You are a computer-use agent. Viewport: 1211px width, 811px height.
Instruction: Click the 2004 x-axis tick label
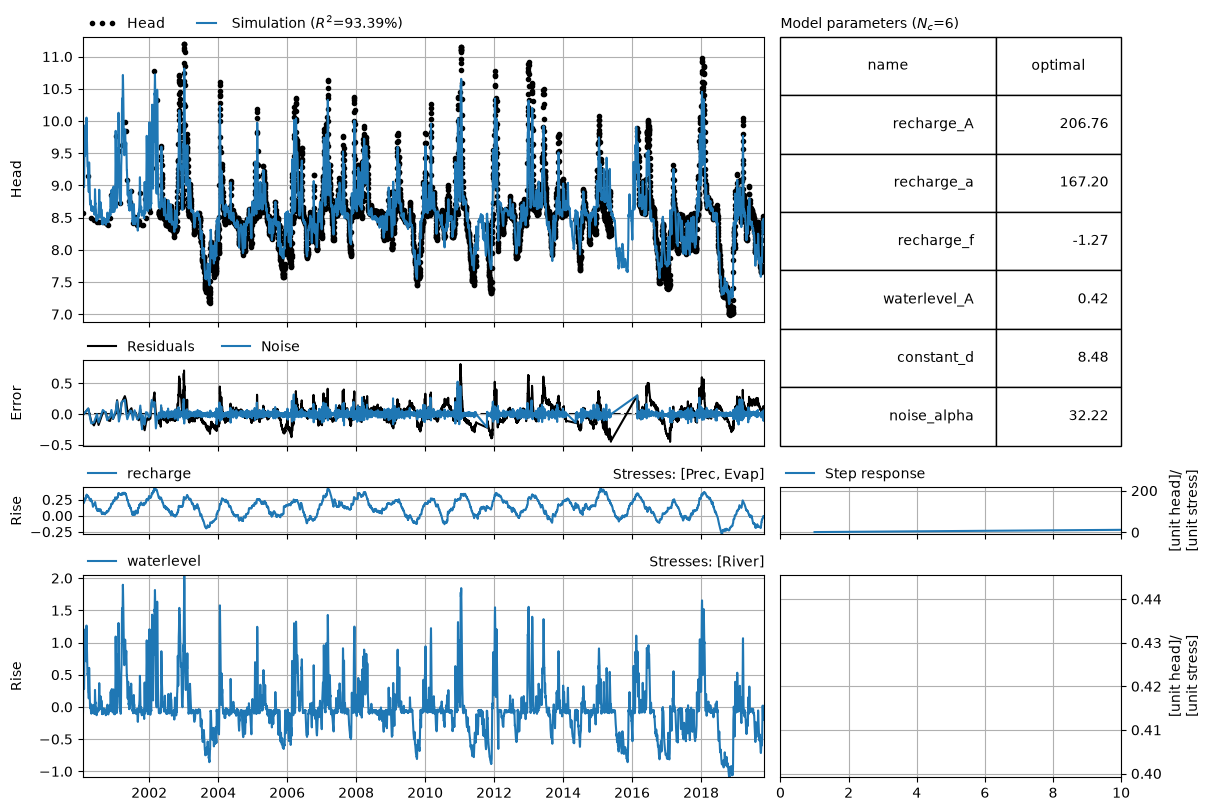218,792
